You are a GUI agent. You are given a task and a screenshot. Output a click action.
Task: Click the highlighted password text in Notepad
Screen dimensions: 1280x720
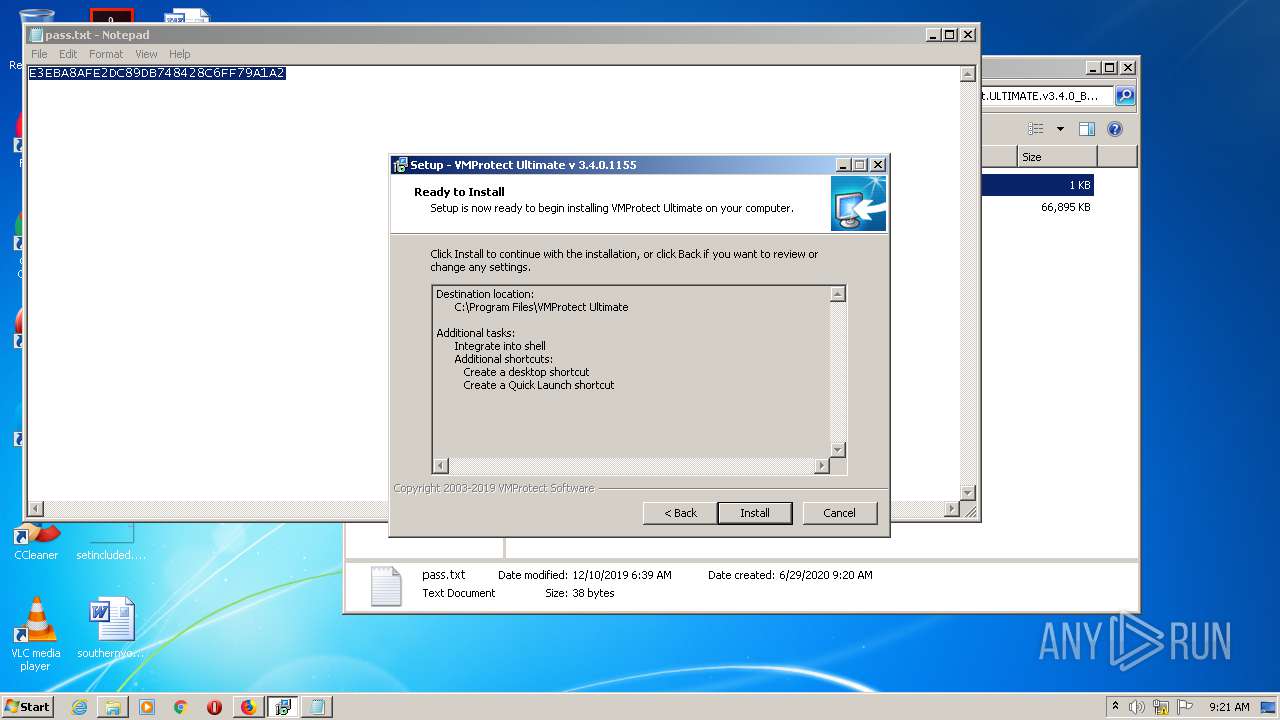pos(157,73)
